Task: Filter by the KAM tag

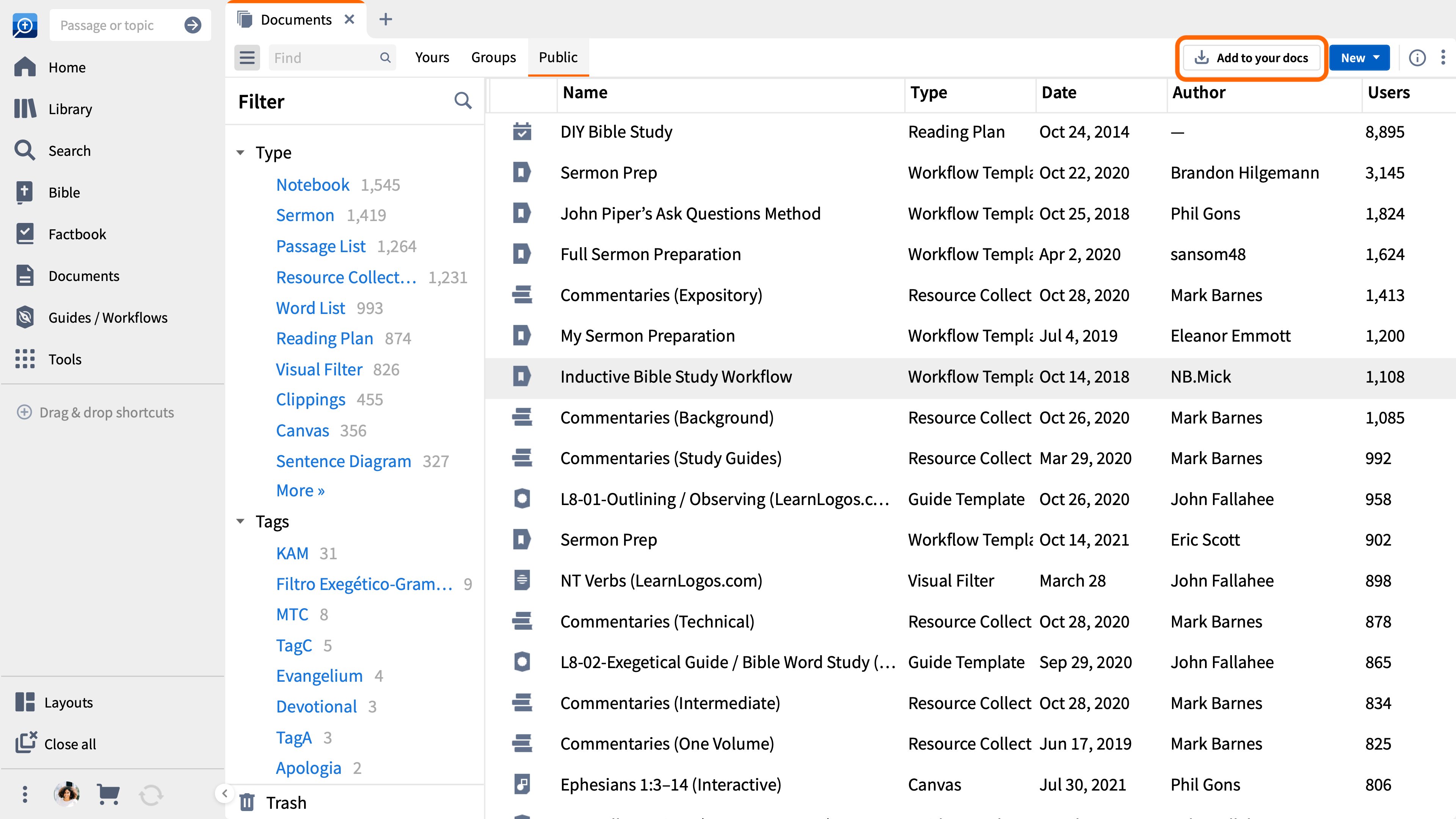Action: 292,553
